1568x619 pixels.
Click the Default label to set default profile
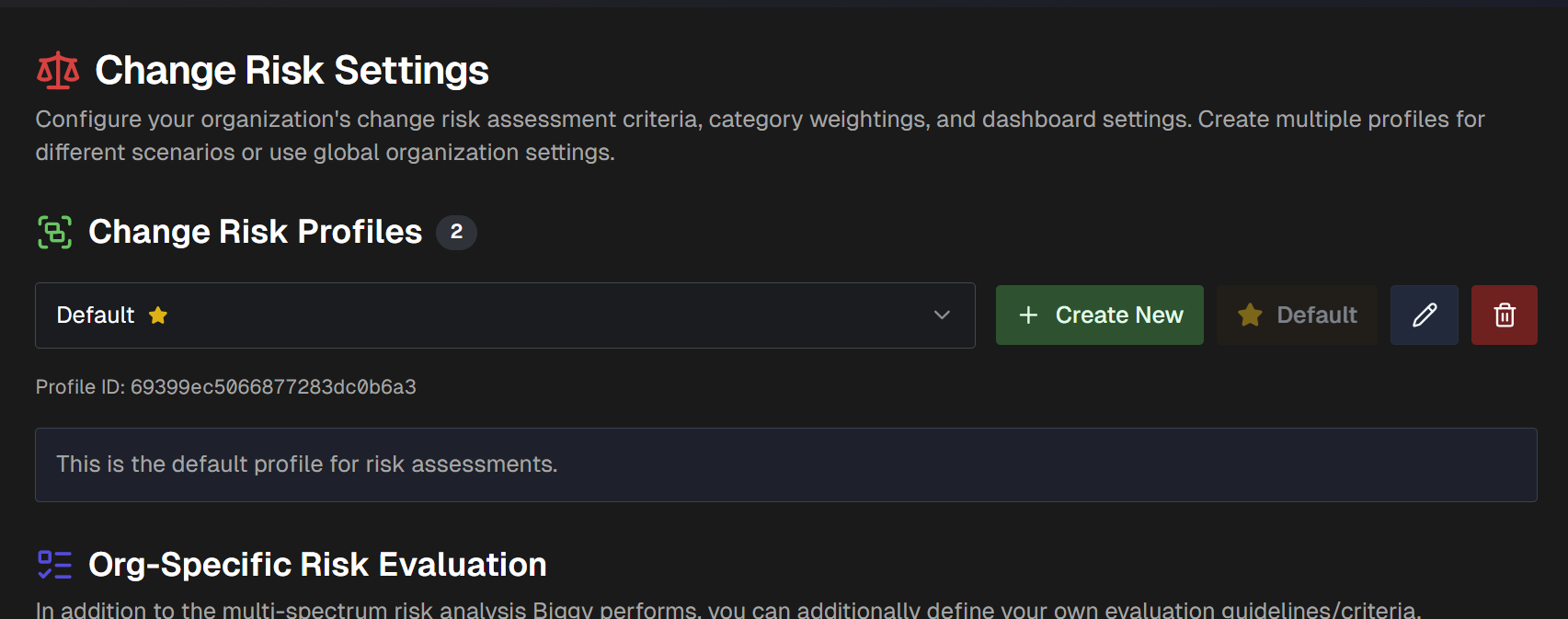click(1316, 315)
